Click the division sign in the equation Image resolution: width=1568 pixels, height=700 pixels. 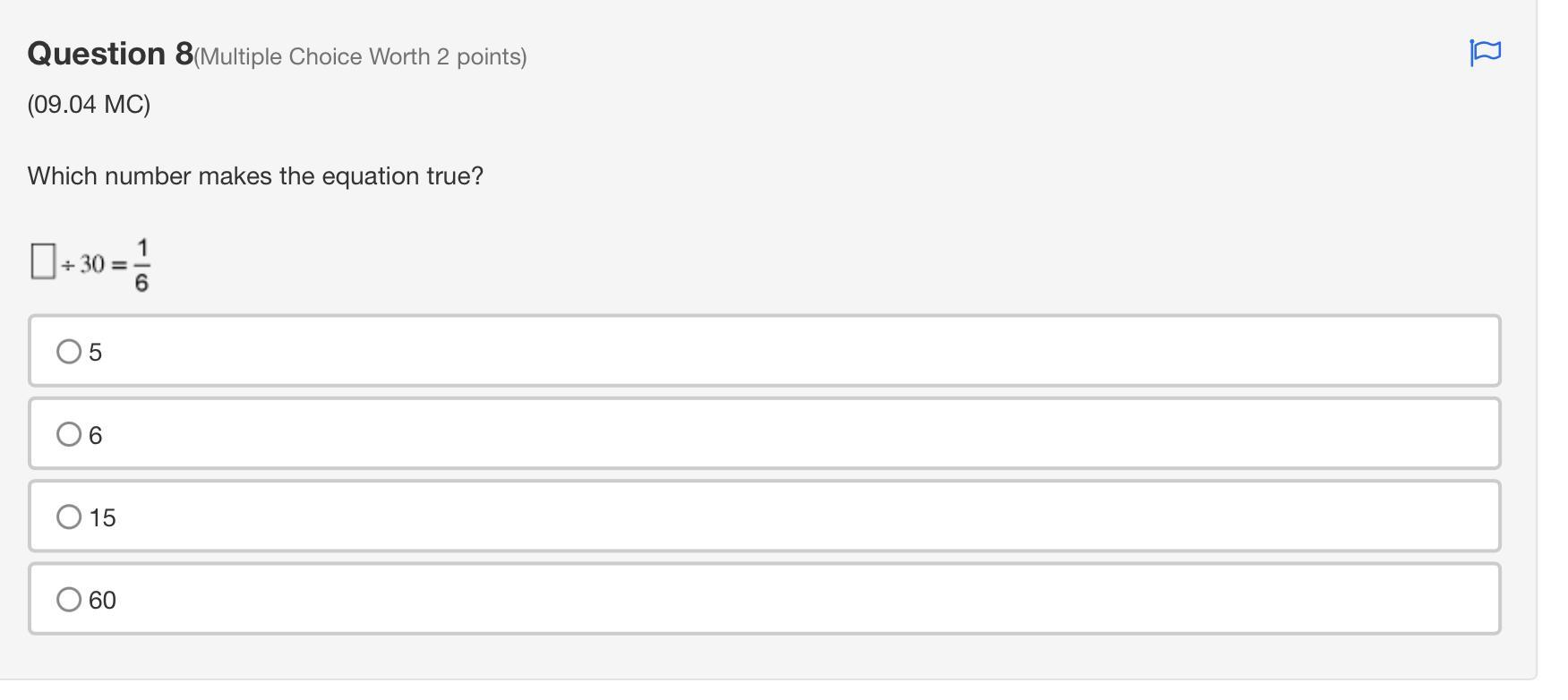pos(68,265)
